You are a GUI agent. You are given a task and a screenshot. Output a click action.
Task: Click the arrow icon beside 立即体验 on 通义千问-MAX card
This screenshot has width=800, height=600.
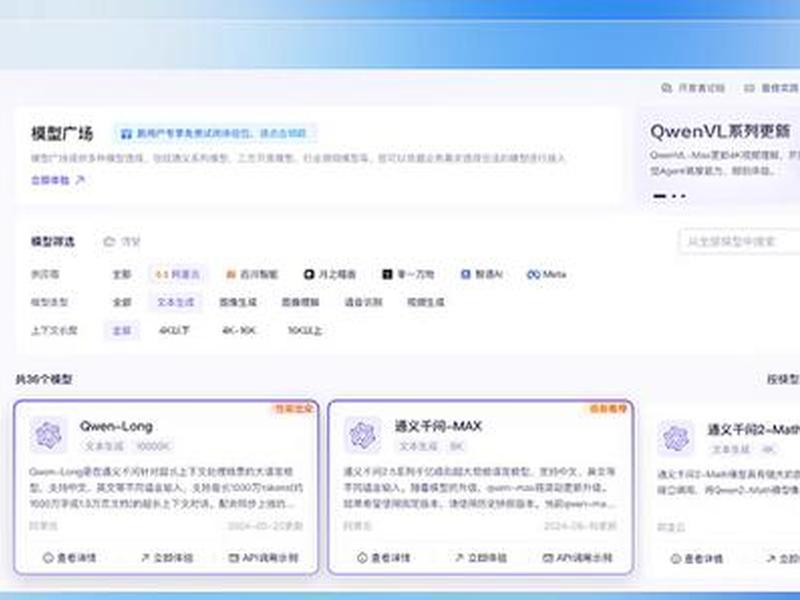[459, 558]
